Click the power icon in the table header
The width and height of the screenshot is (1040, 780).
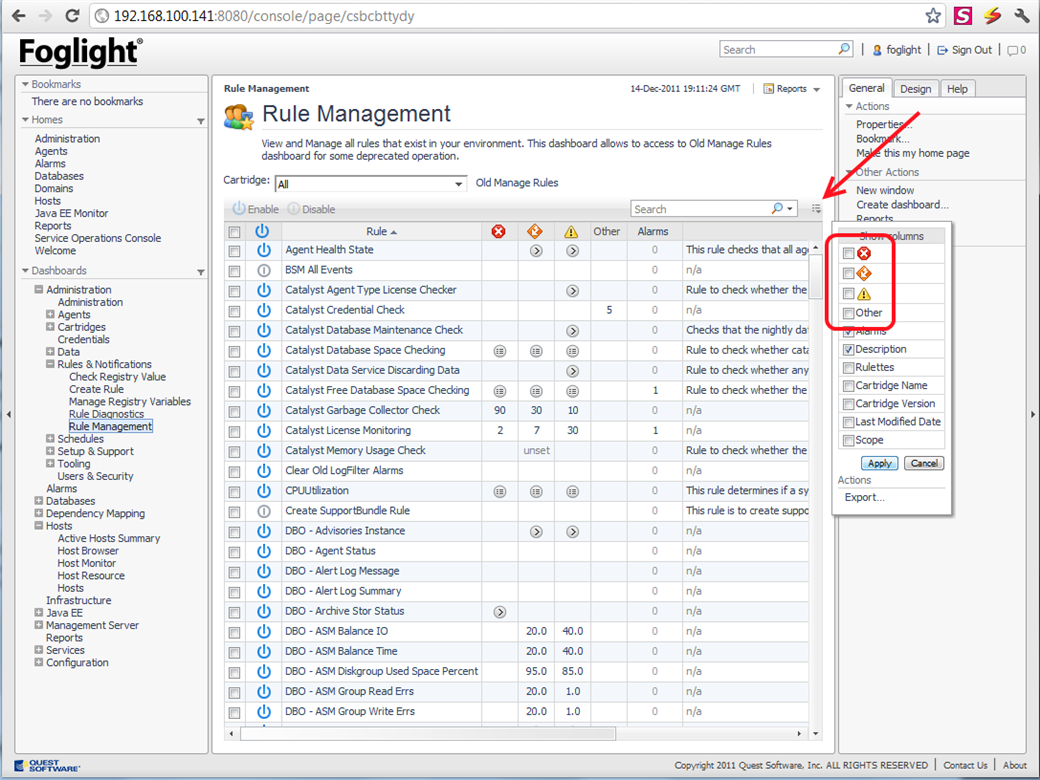pyautogui.click(x=262, y=231)
